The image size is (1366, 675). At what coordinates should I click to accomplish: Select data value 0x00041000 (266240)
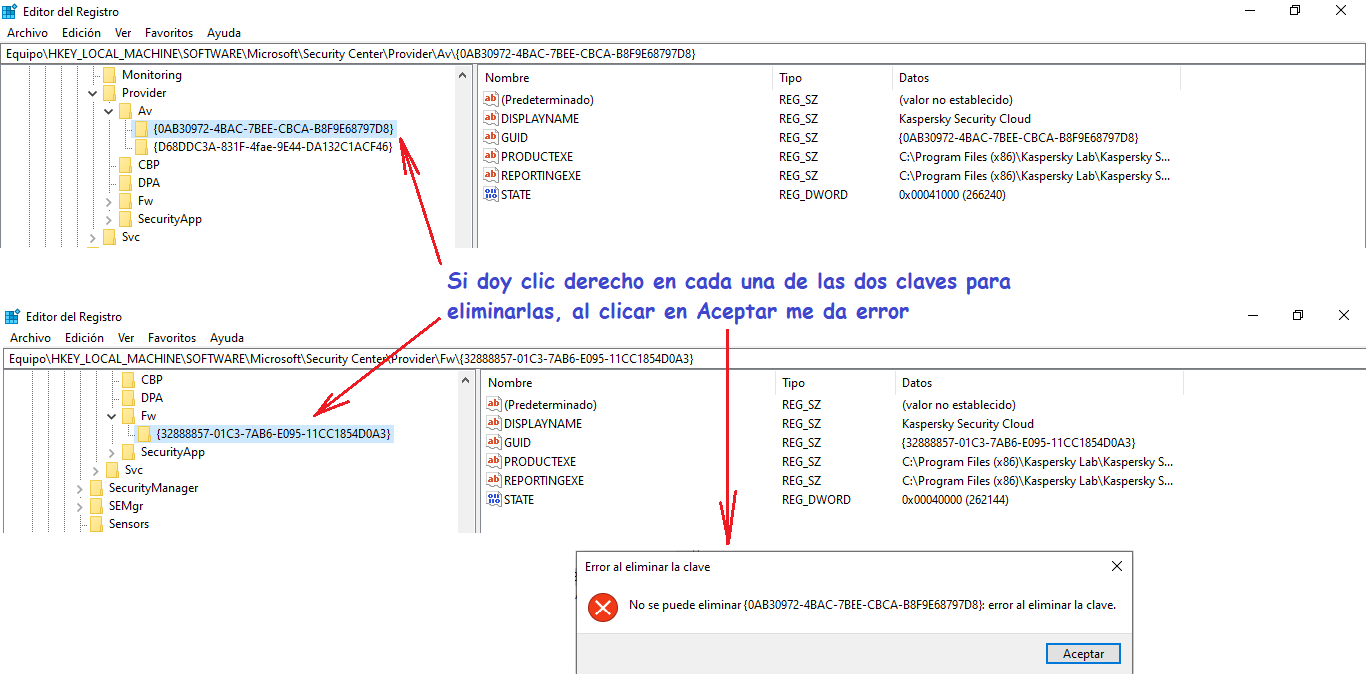tap(952, 194)
